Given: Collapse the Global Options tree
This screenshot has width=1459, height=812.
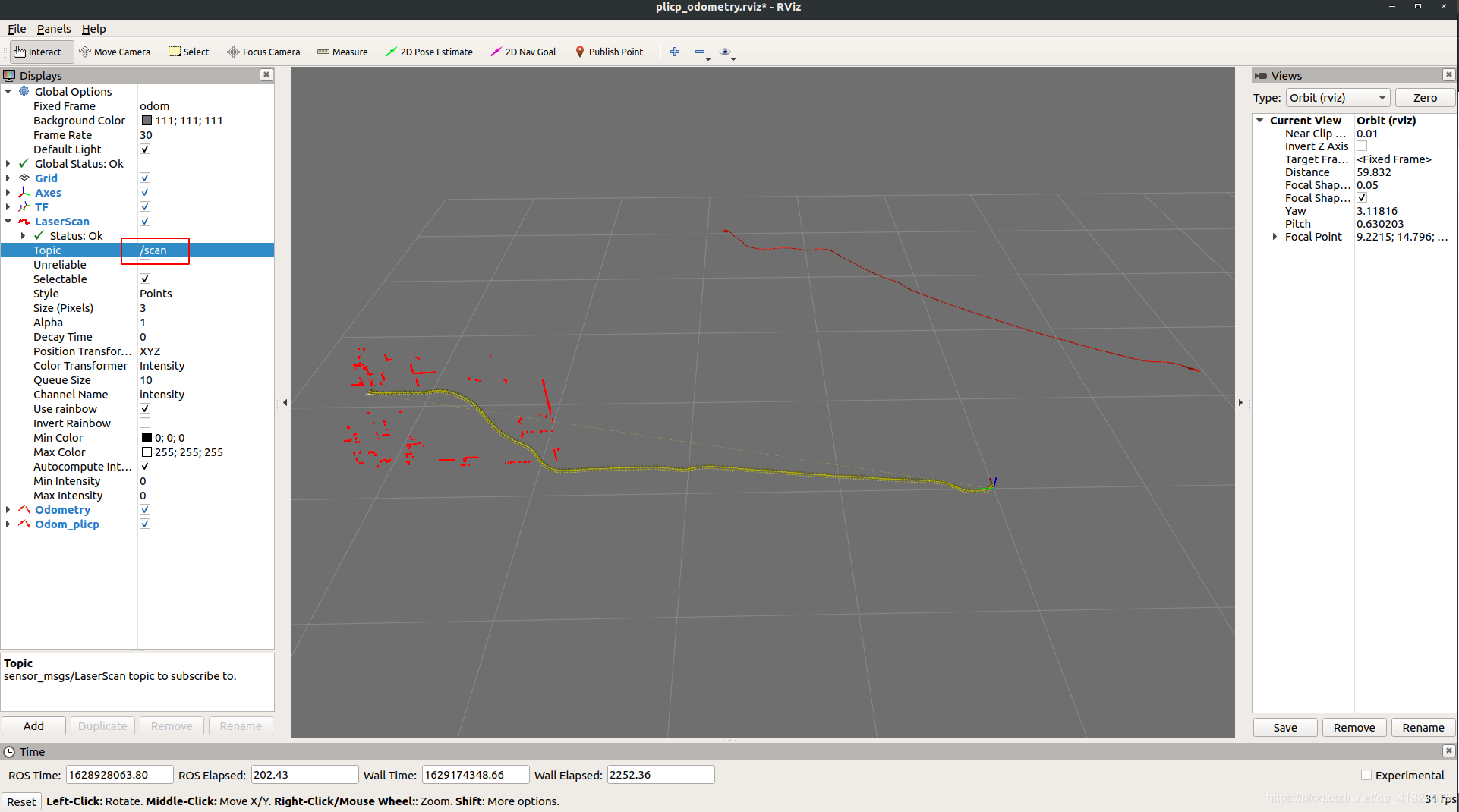Looking at the screenshot, I should (8, 91).
